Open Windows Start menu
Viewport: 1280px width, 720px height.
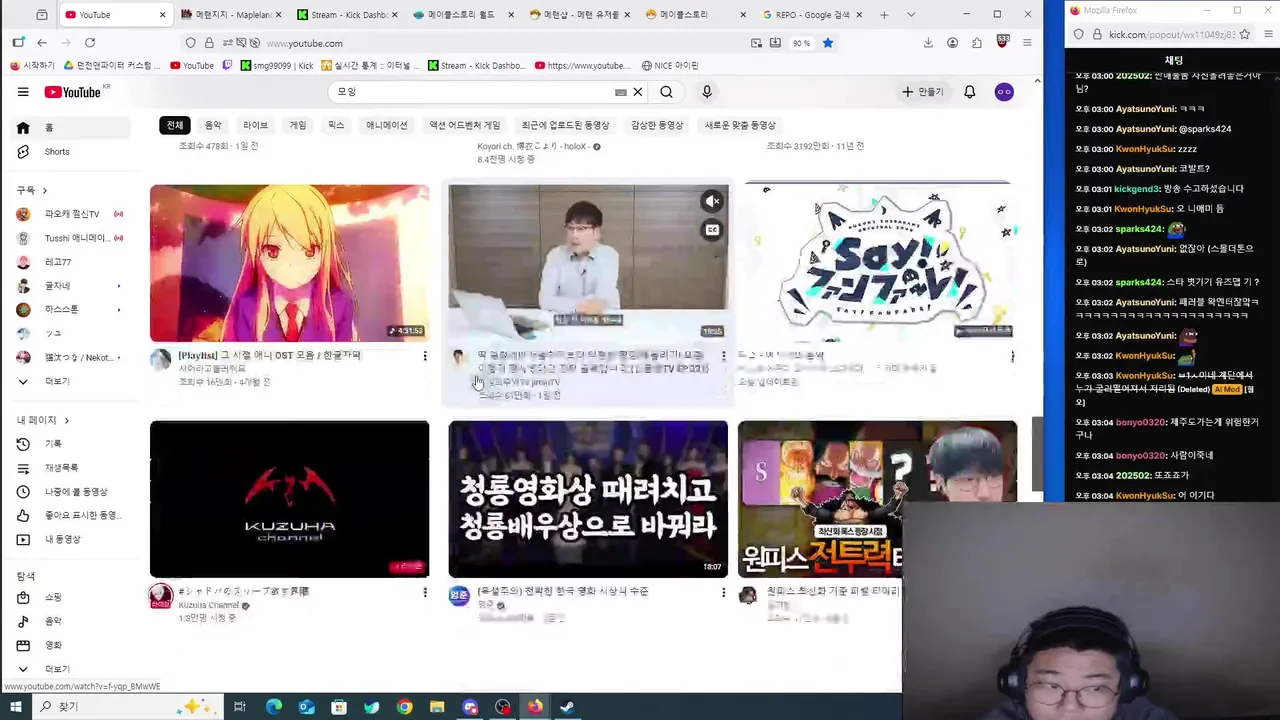click(x=16, y=707)
